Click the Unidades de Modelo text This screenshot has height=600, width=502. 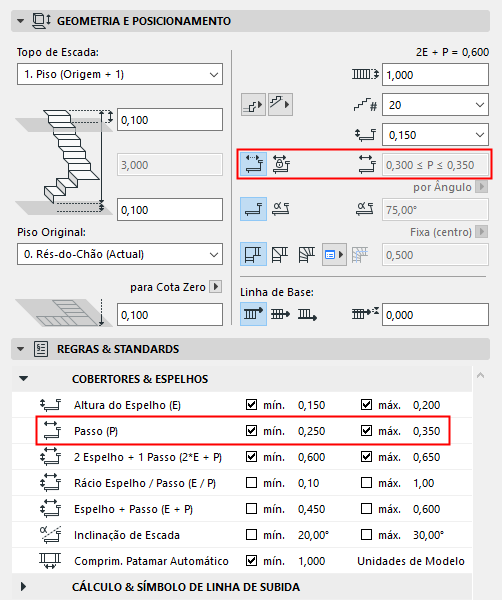(x=411, y=561)
